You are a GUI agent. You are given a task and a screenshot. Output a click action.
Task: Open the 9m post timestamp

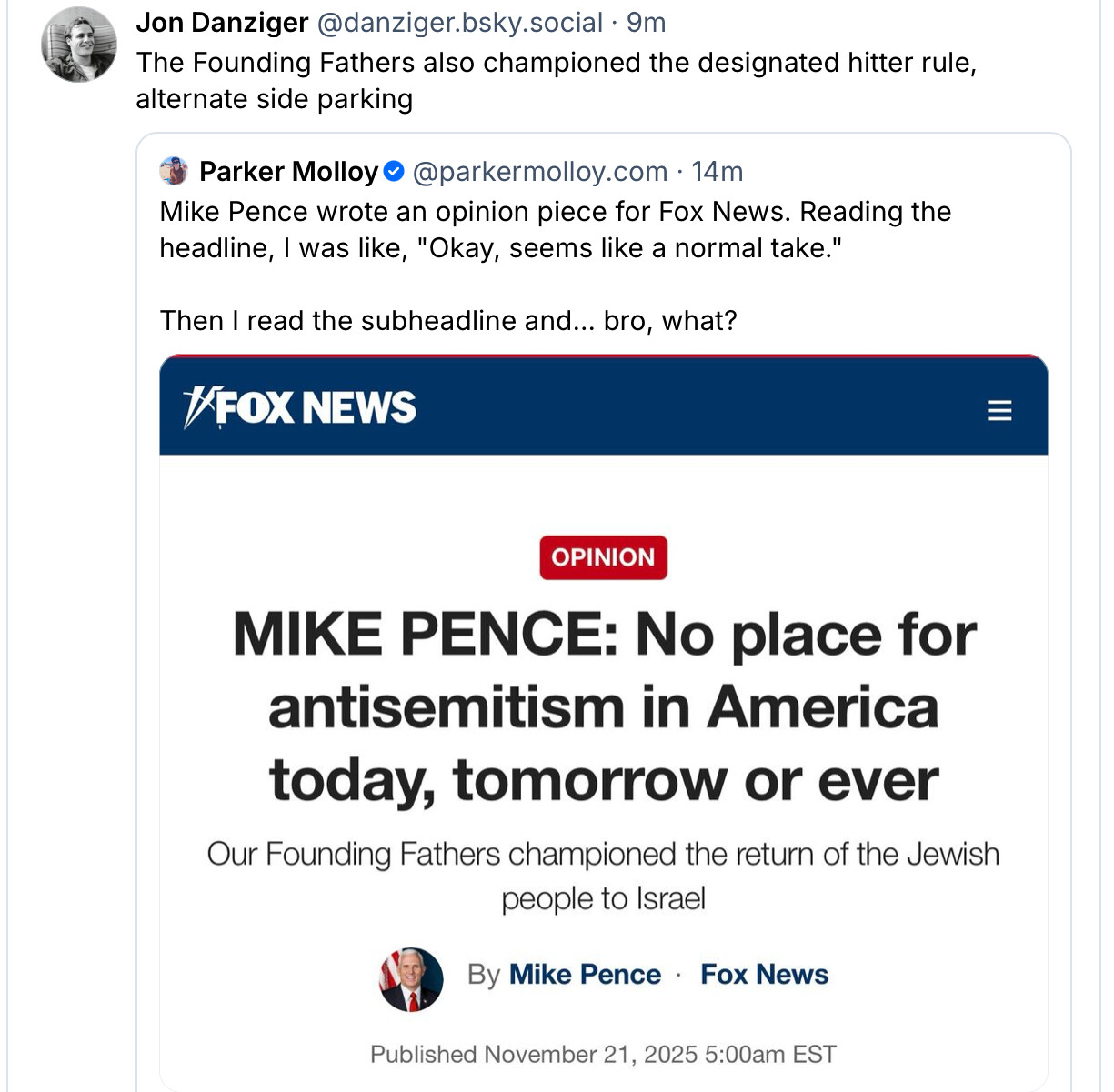[x=647, y=23]
